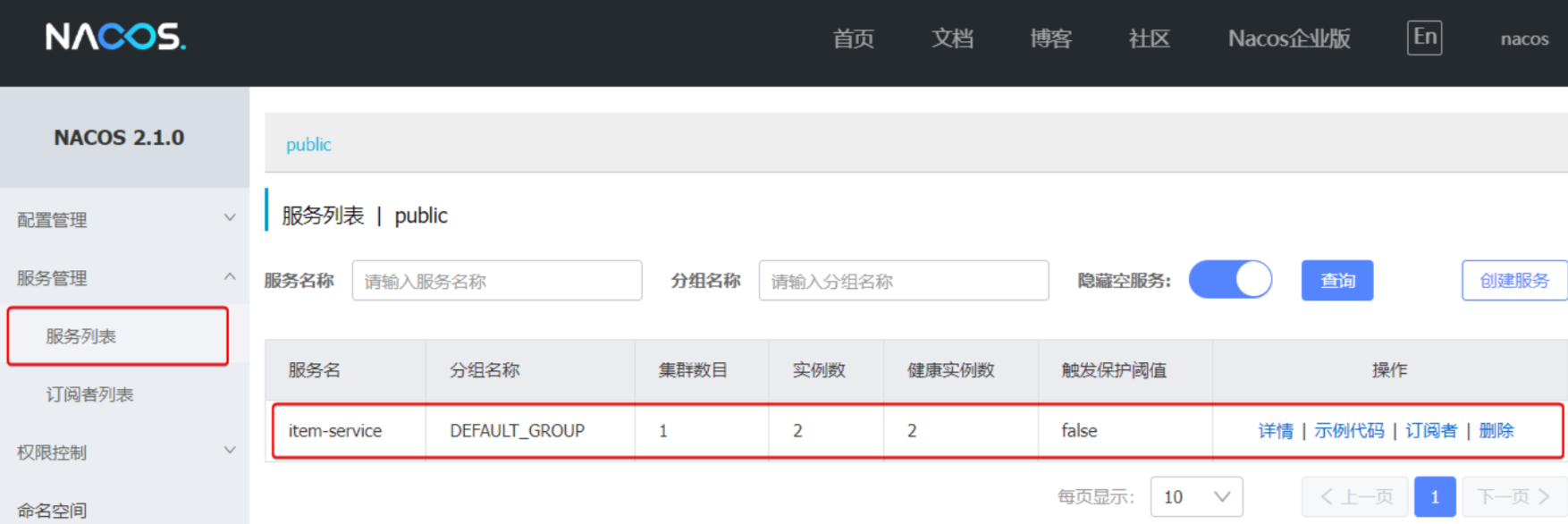Expand the 配置管理 sidebar menu

[x=124, y=220]
